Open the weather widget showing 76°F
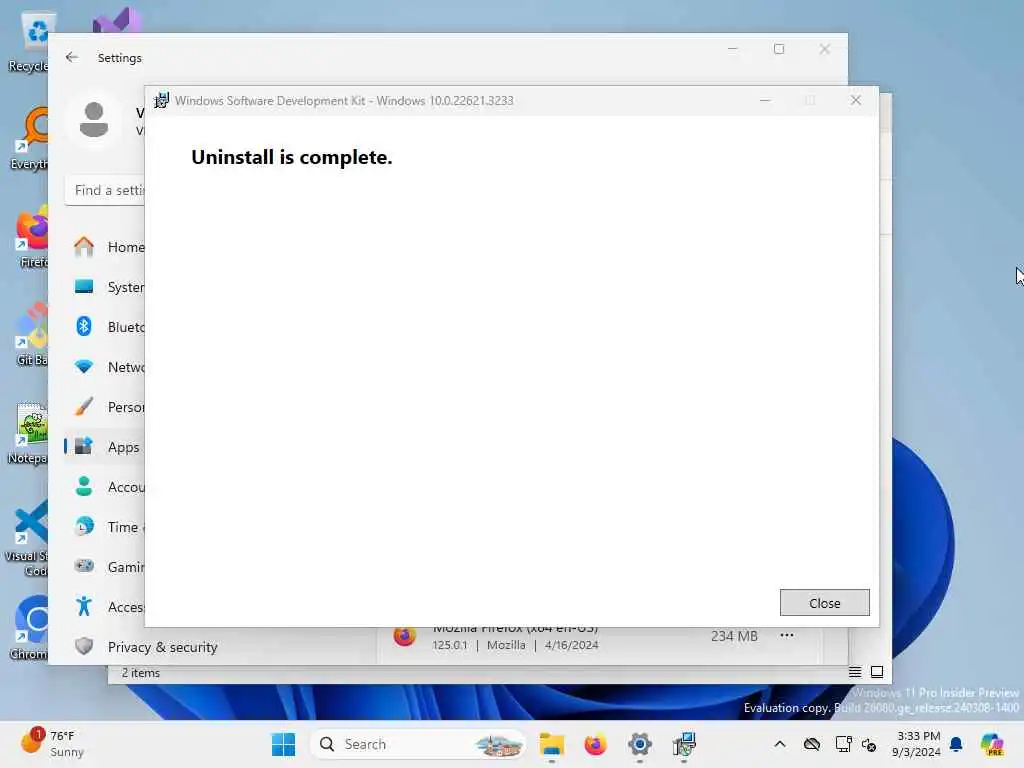The image size is (1024, 768). [x=52, y=744]
